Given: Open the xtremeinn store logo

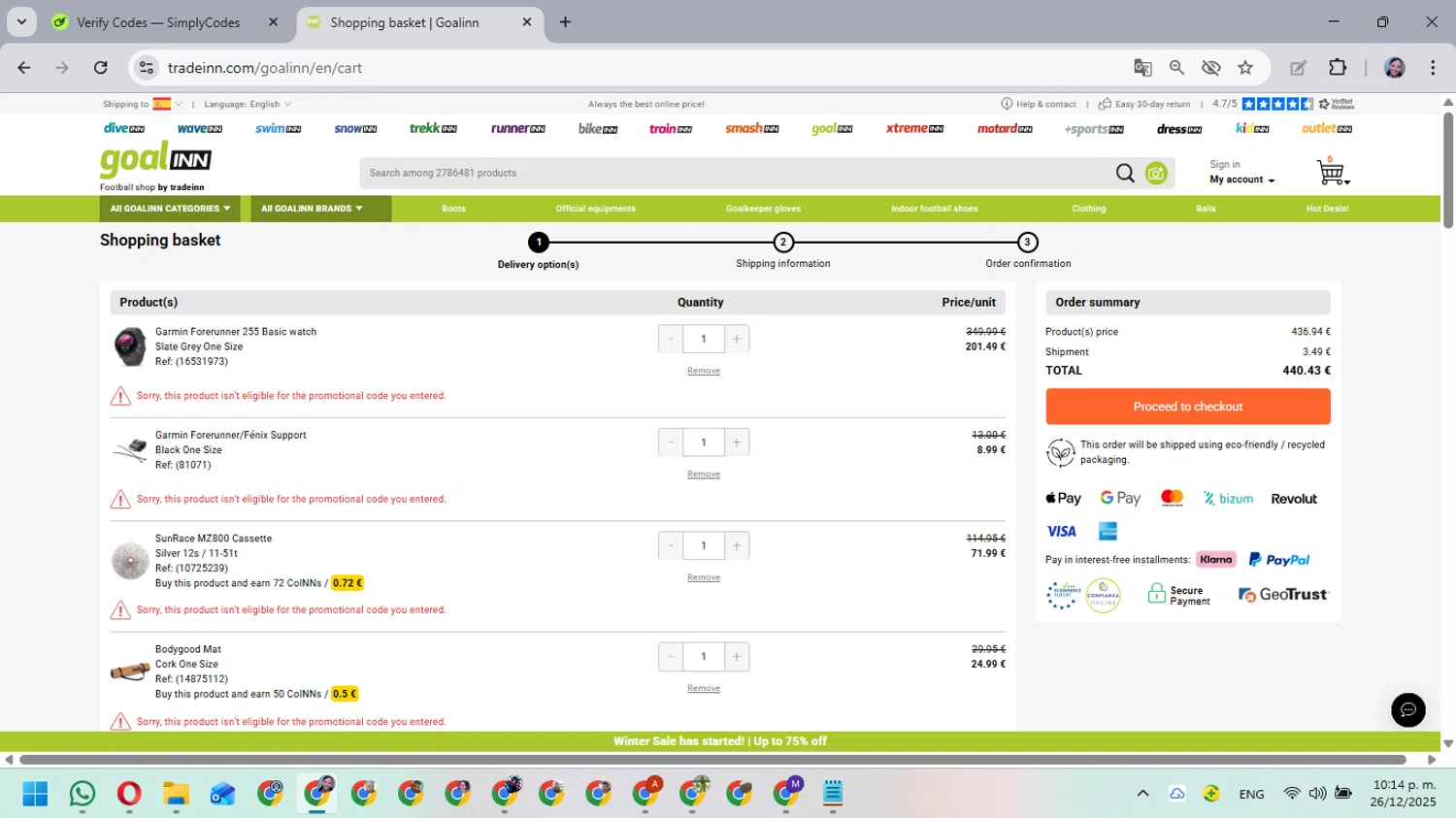Looking at the screenshot, I should tap(914, 128).
